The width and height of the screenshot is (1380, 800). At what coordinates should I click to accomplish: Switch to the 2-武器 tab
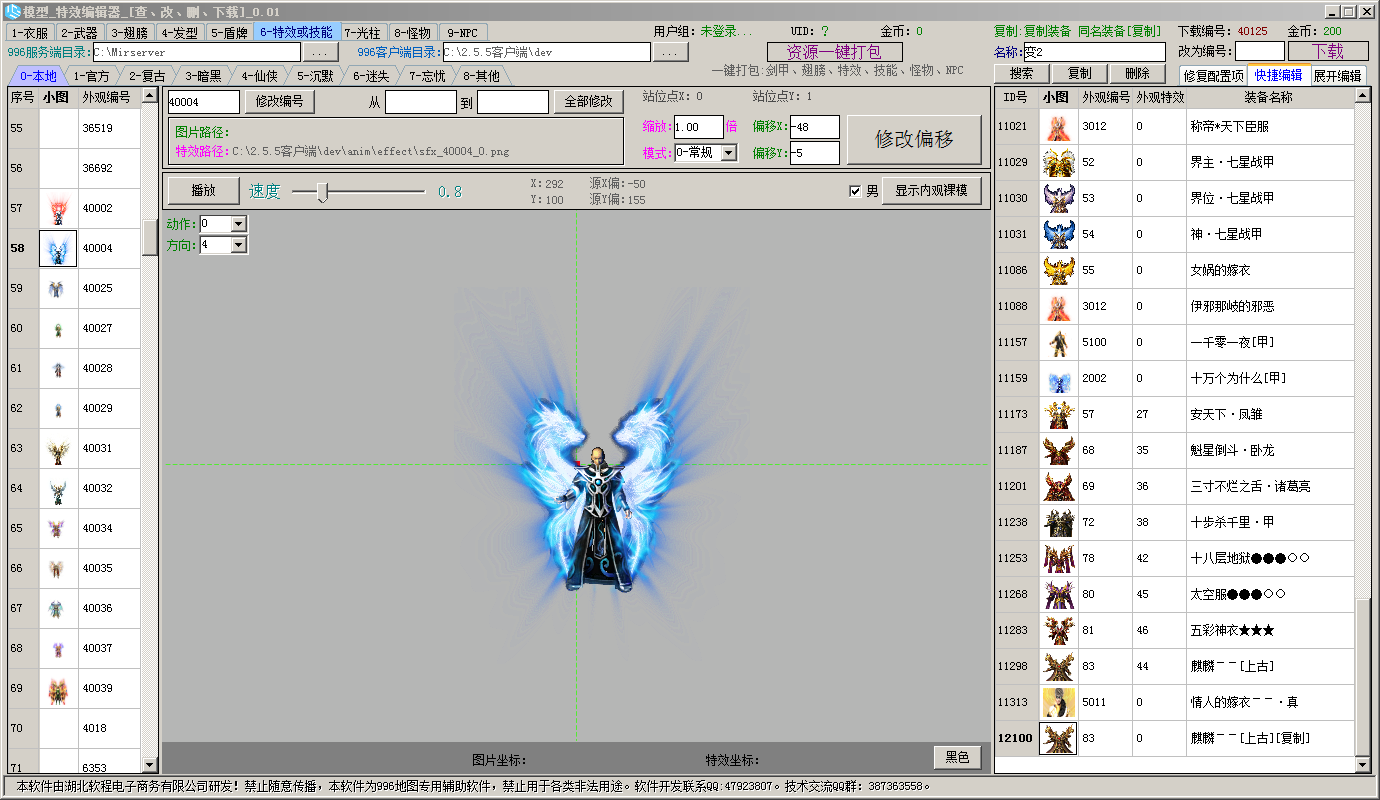tap(79, 32)
